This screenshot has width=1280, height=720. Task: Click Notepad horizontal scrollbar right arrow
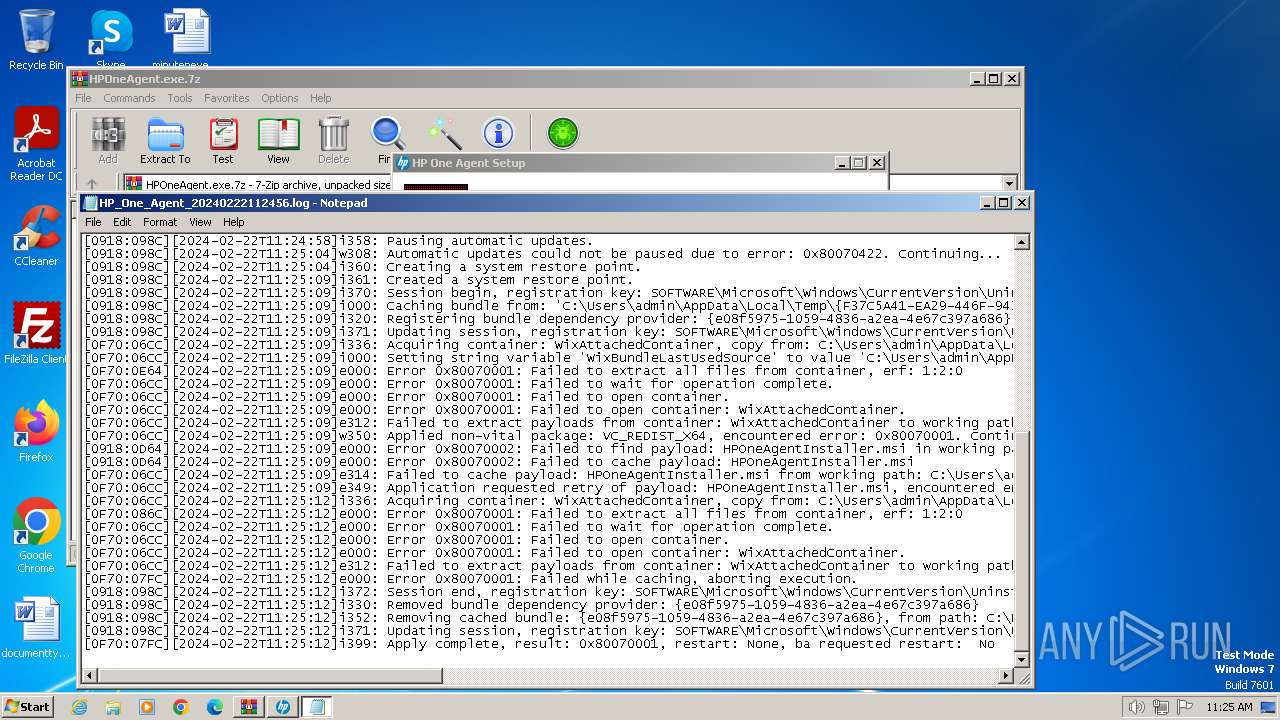(1006, 677)
